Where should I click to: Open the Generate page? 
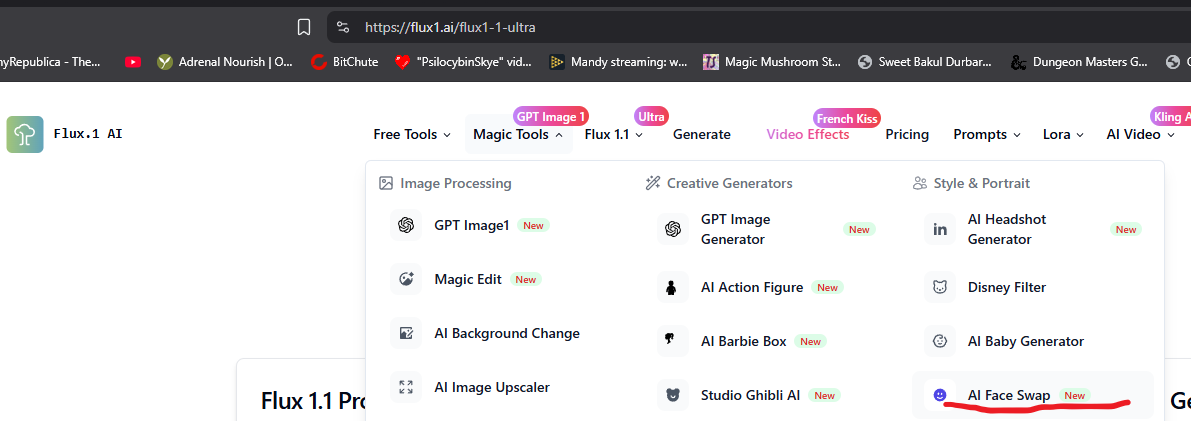[x=702, y=135]
